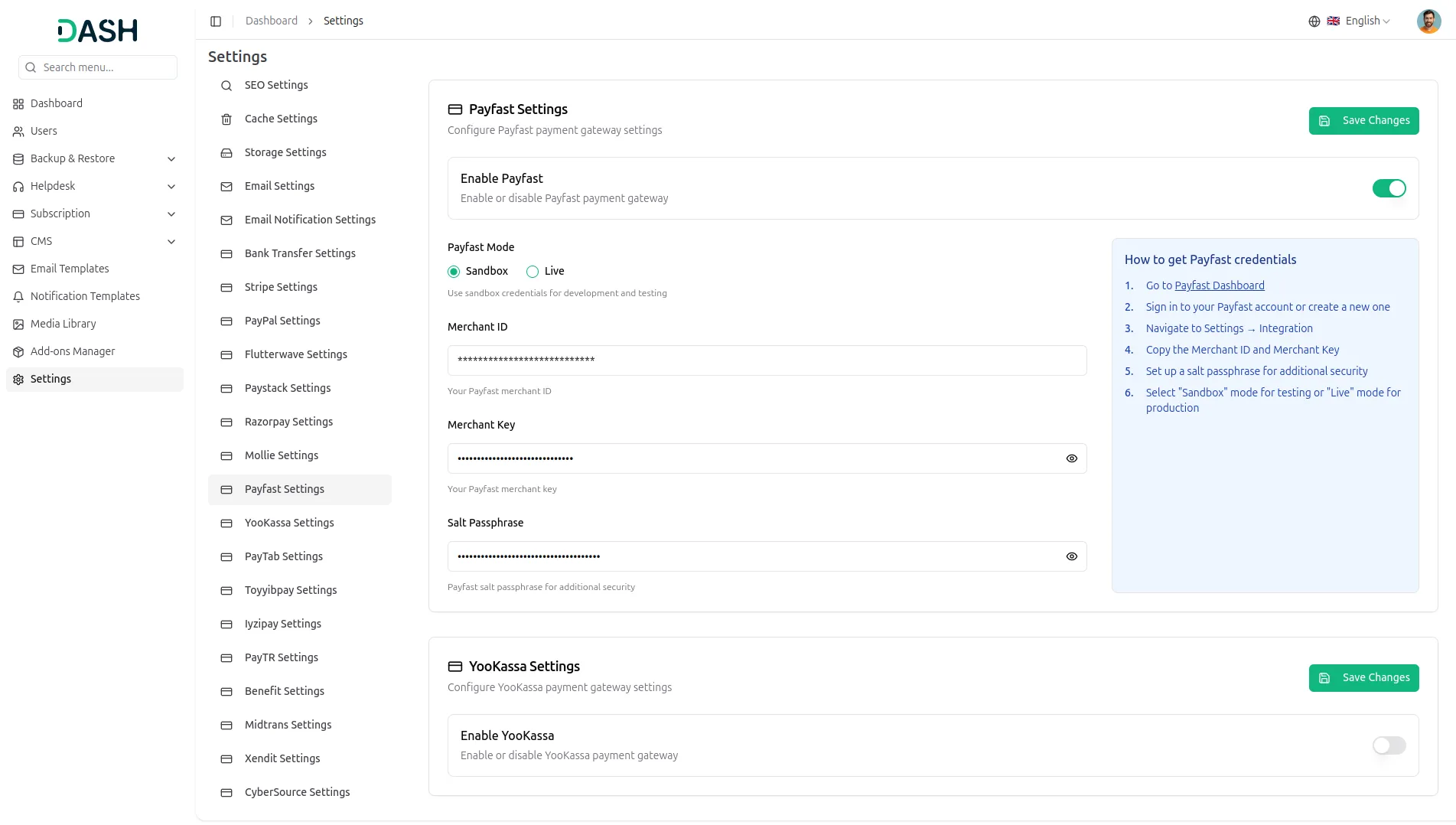Click the Cache Settings trash icon

(x=226, y=119)
